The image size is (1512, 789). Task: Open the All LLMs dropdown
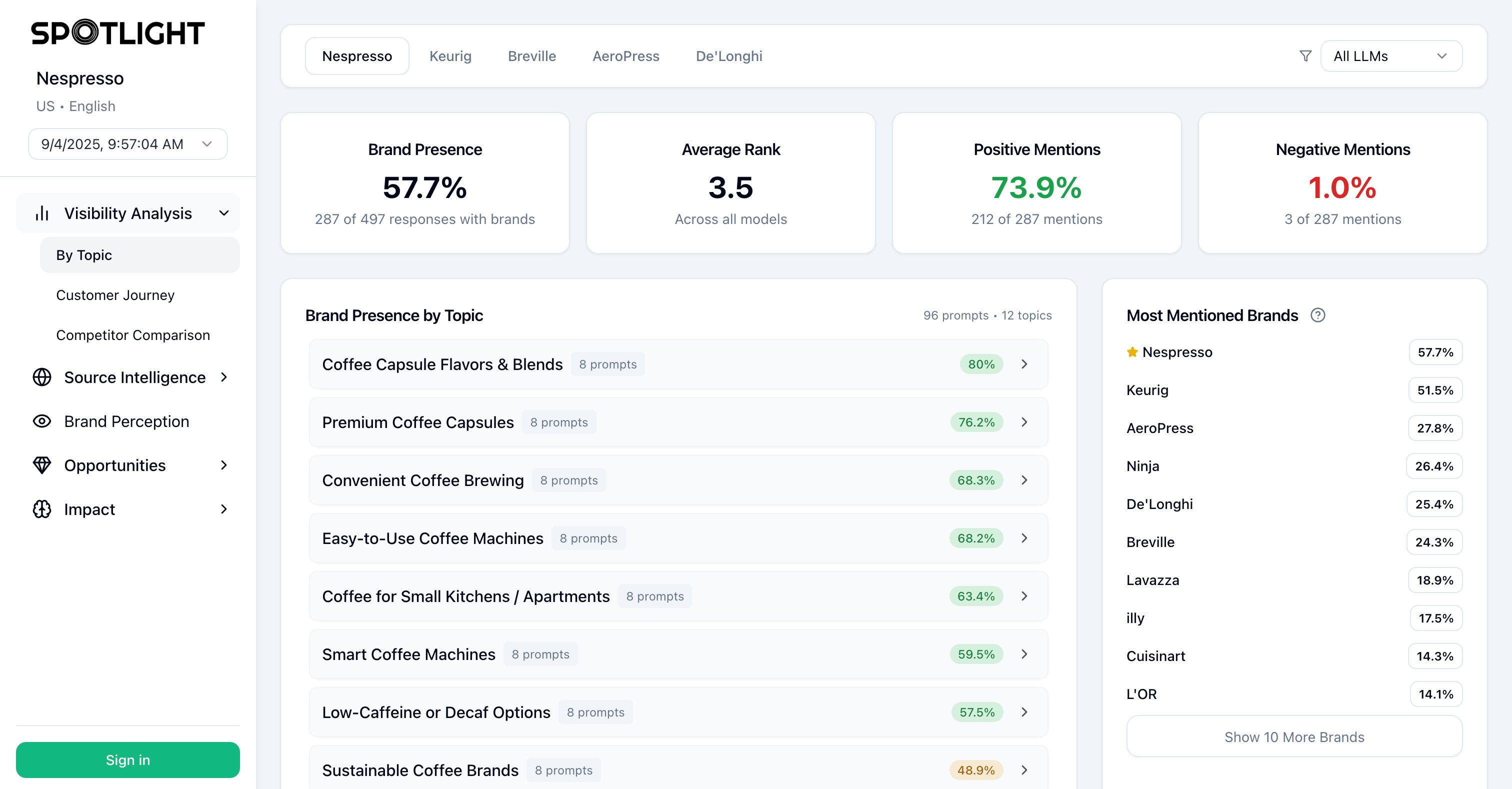pyautogui.click(x=1390, y=56)
